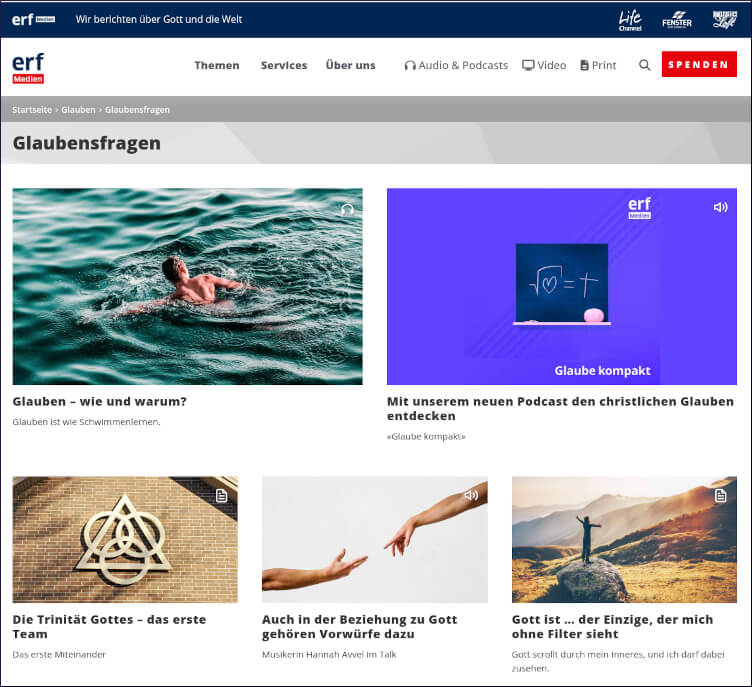Click the erf Medien main logo

pyautogui.click(x=28, y=68)
